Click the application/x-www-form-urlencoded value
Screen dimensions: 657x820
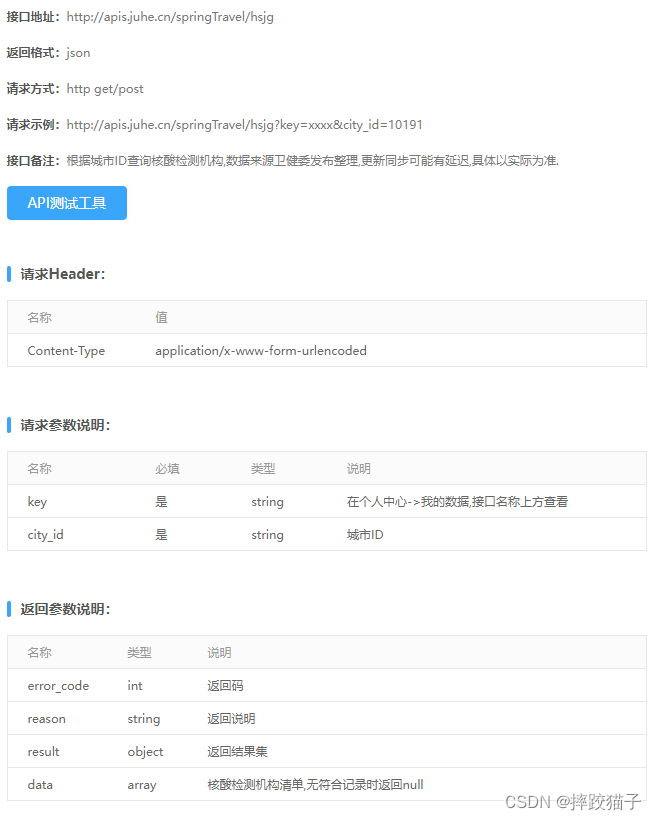click(x=261, y=351)
